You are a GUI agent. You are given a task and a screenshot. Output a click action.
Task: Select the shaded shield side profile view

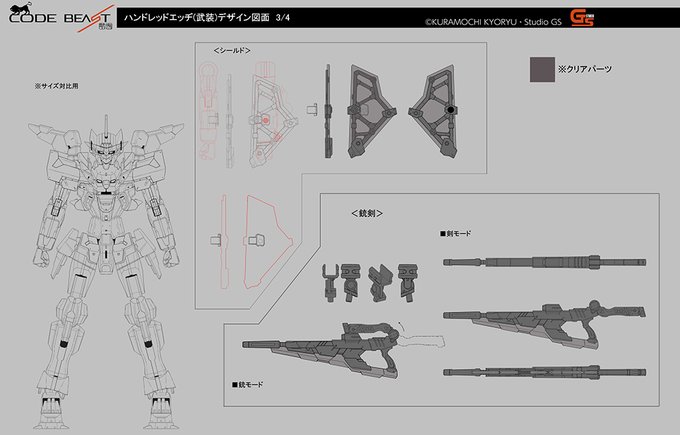[329, 111]
